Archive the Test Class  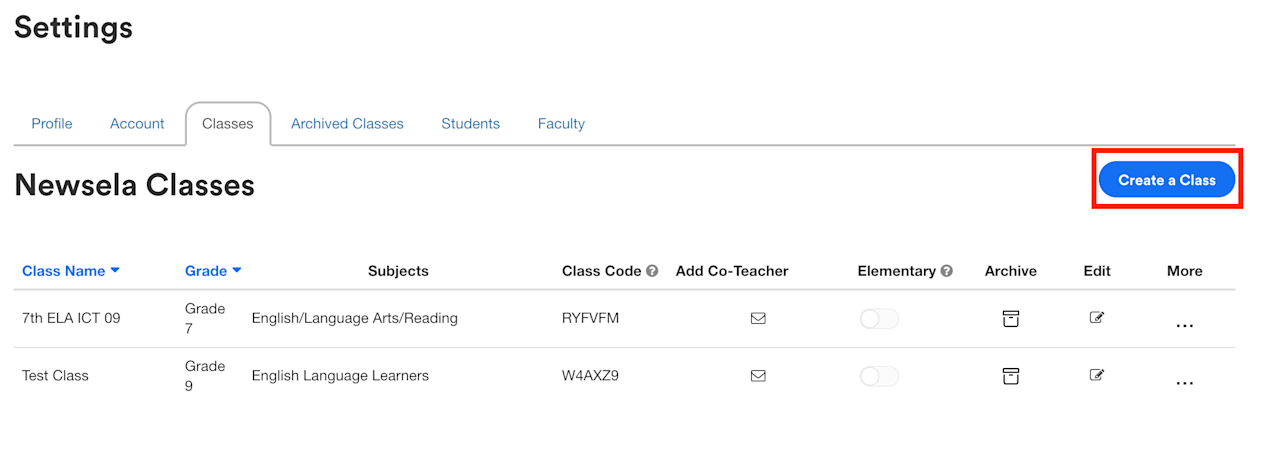click(1011, 376)
